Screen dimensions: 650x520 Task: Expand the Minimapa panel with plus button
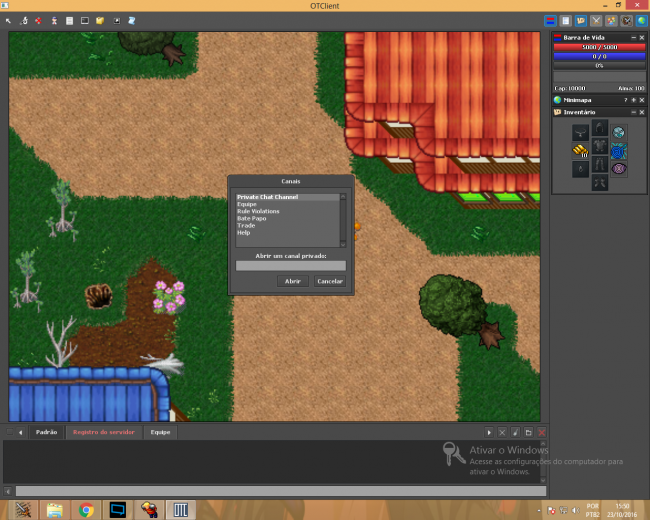tap(633, 100)
